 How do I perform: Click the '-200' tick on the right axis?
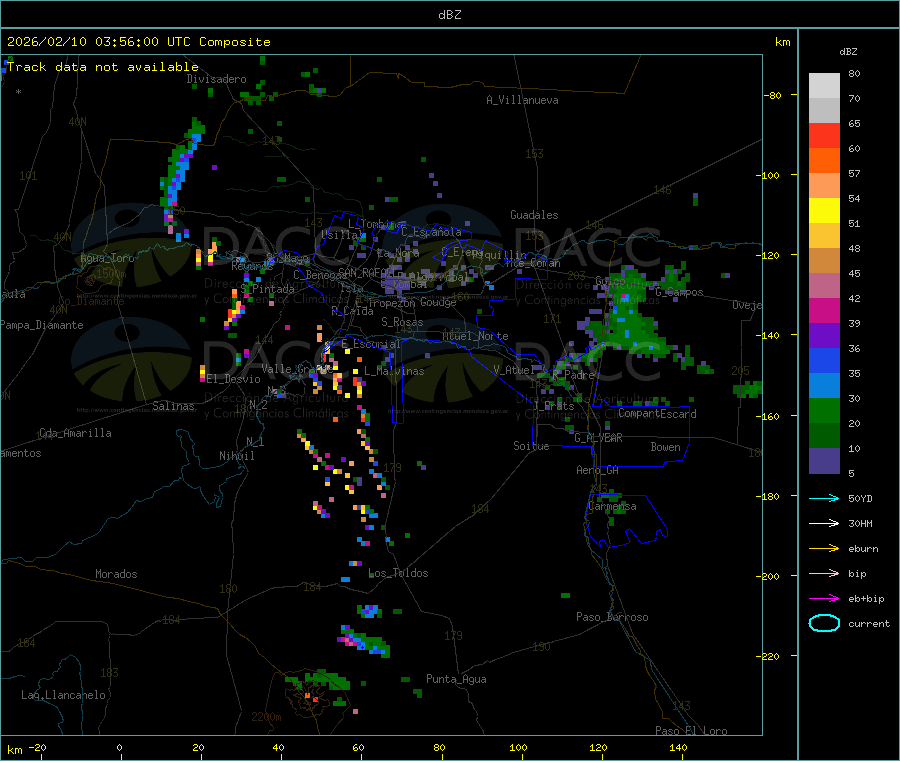[767, 577]
